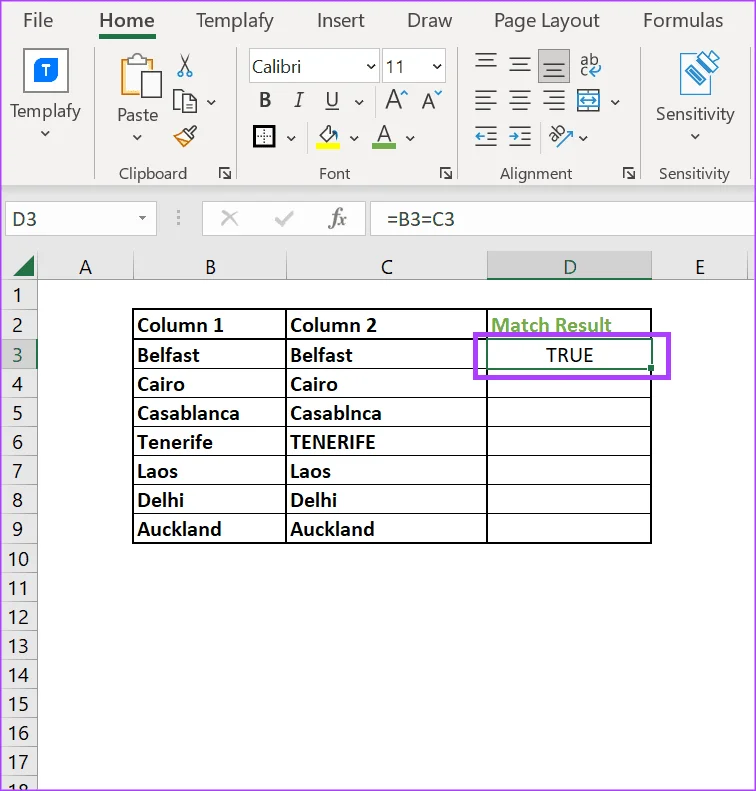The height and width of the screenshot is (791, 756).
Task: Decrease indent
Action: point(486,136)
